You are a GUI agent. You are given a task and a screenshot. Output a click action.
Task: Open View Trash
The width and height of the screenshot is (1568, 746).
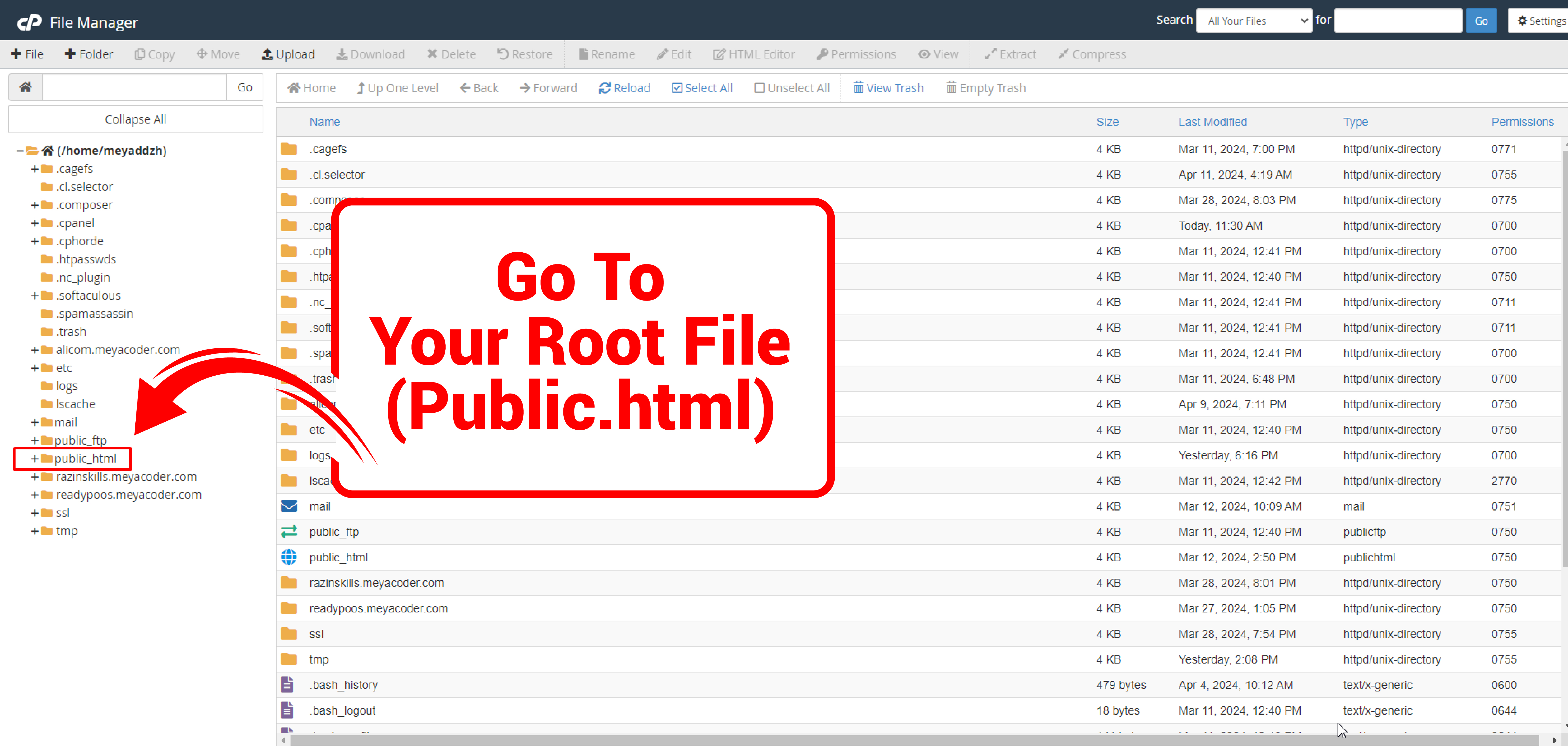coord(888,88)
